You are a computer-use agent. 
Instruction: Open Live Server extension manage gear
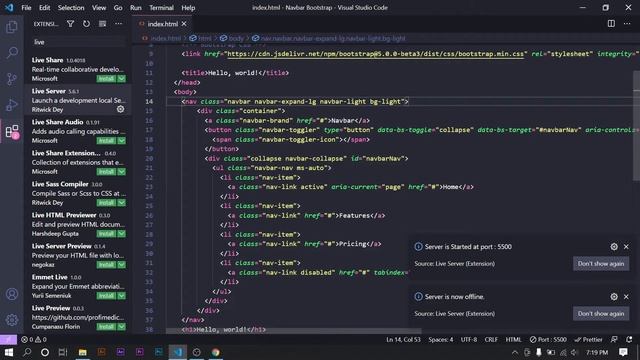coord(120,109)
